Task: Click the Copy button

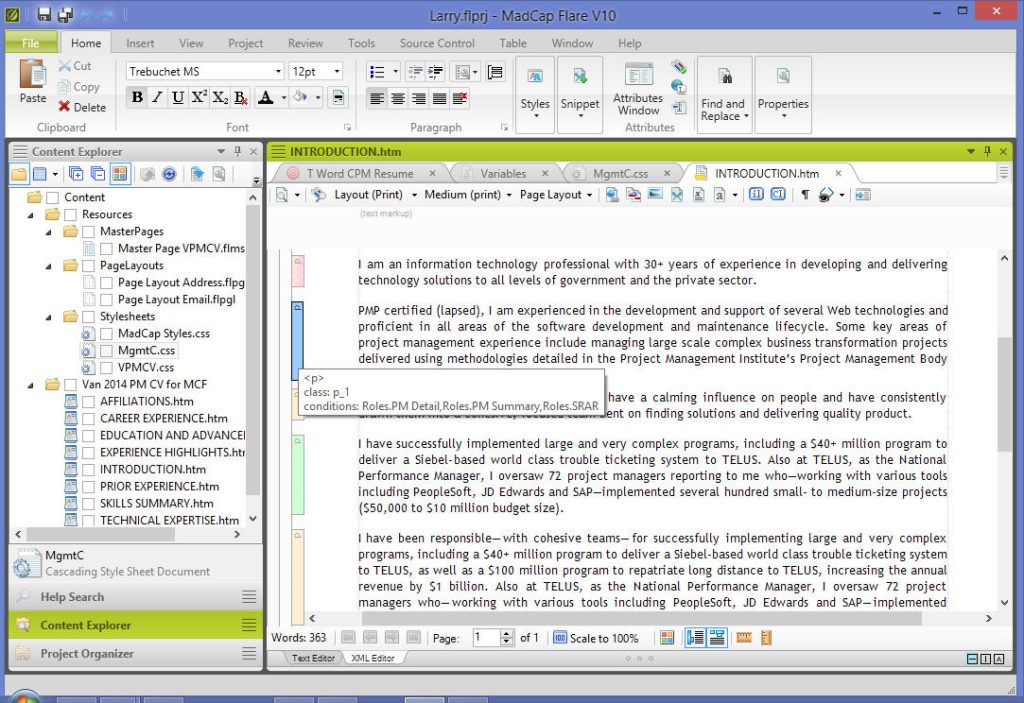Action: (79, 86)
